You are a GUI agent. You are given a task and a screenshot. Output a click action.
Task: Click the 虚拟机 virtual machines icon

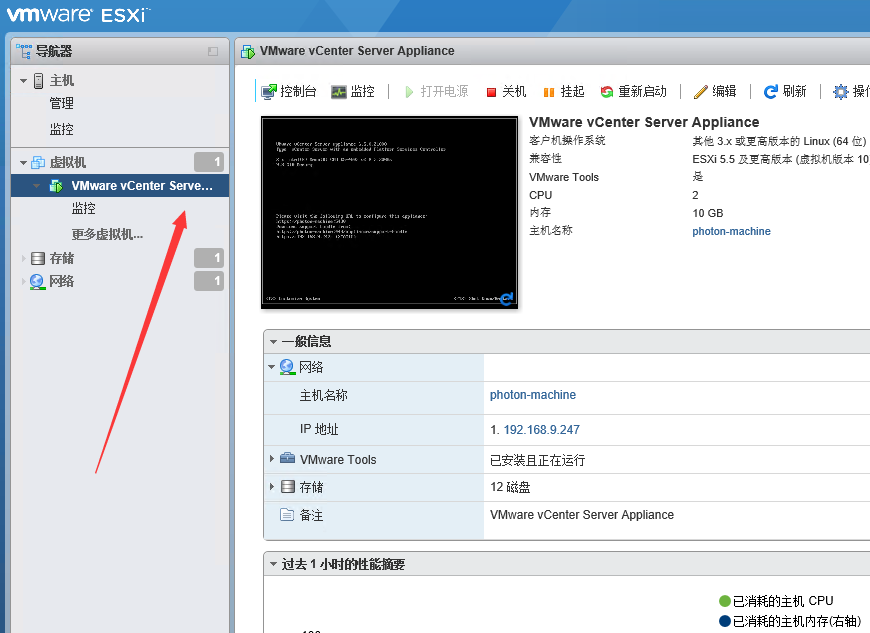(x=38, y=163)
